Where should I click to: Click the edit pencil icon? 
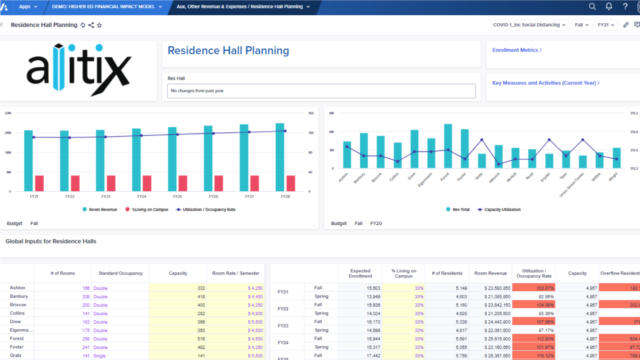[x=626, y=25]
